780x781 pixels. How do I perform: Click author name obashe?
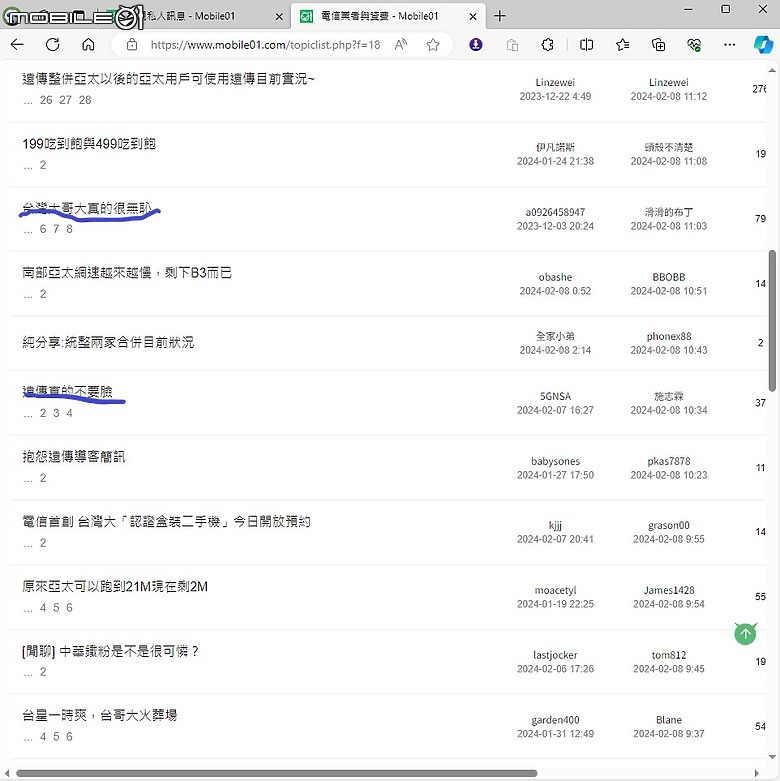(x=555, y=277)
